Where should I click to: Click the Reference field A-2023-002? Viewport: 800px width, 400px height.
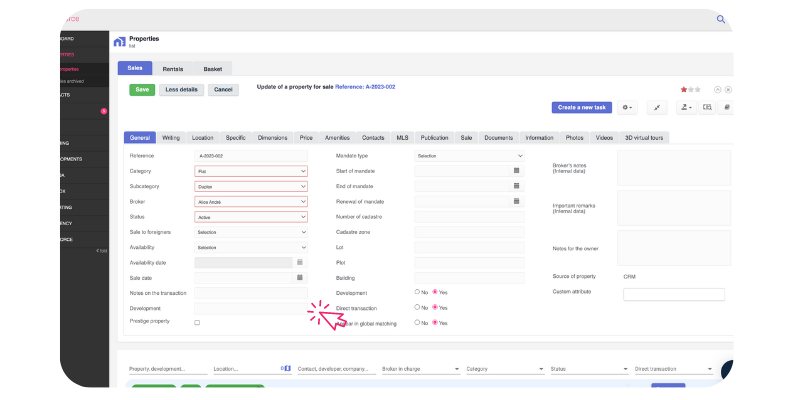(x=251, y=156)
